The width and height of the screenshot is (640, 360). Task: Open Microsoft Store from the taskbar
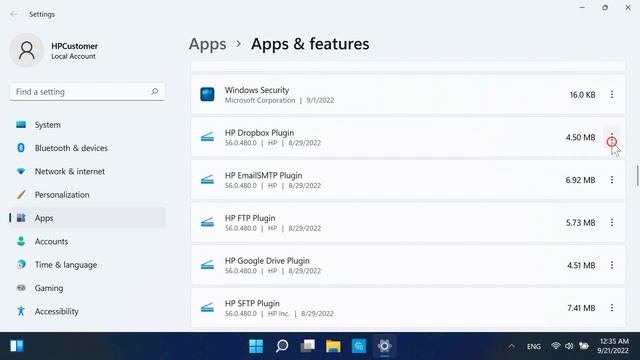point(359,346)
